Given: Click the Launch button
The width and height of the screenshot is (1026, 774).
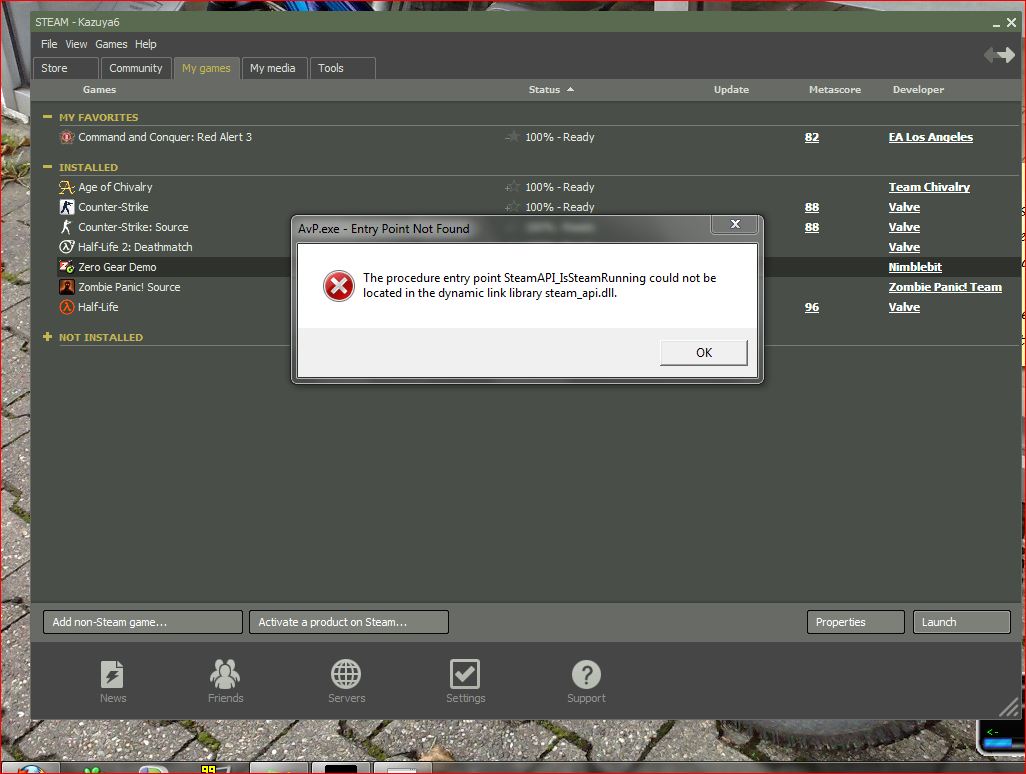Looking at the screenshot, I should [x=961, y=622].
